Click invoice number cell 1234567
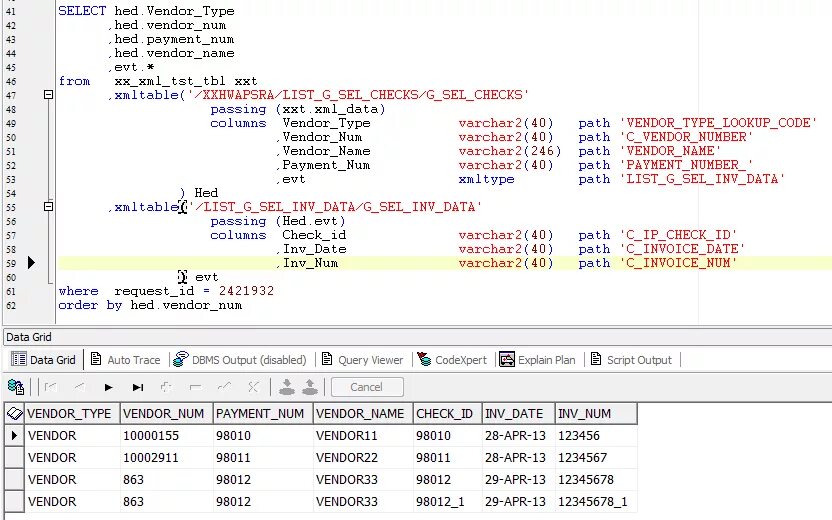Viewport: 832px width, 520px height. tap(596, 457)
